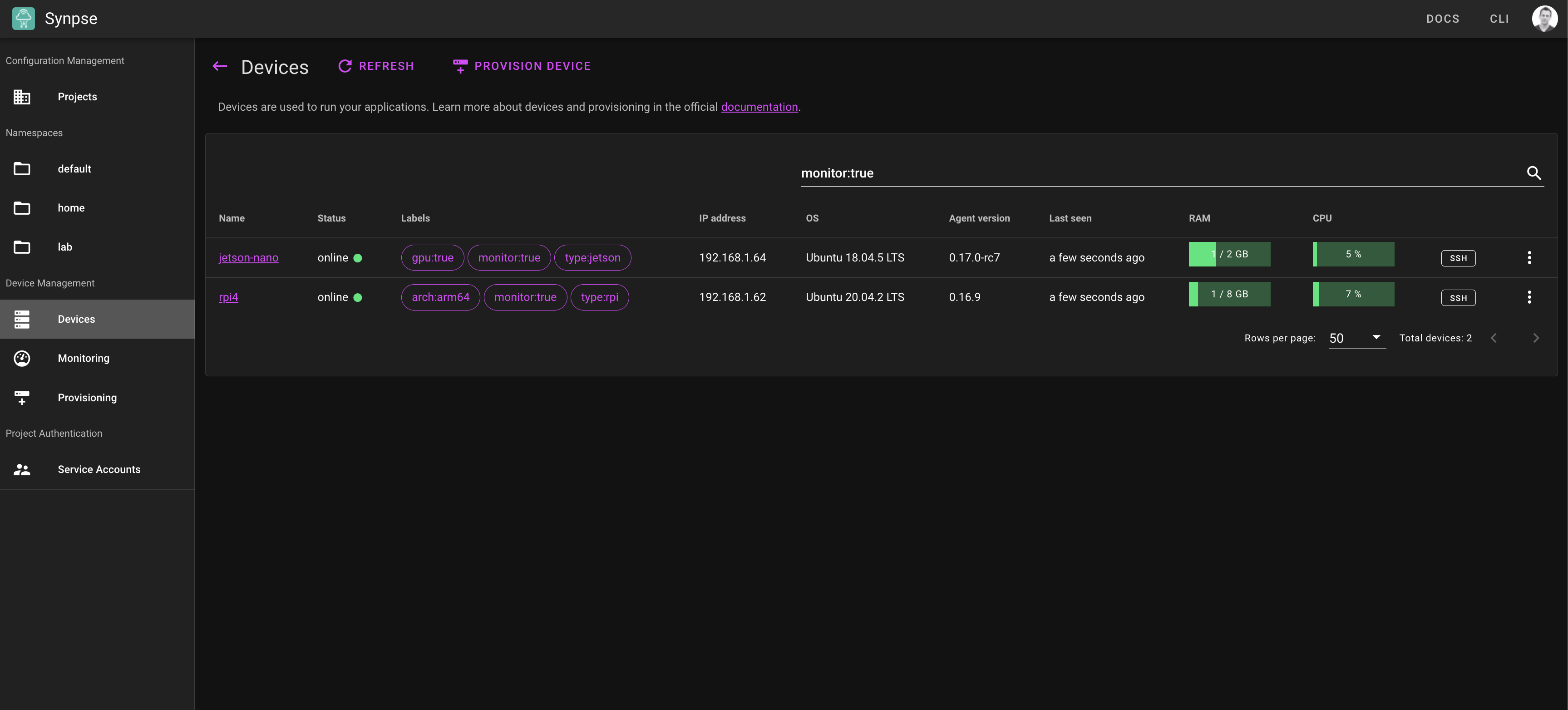This screenshot has width=1568, height=710.
Task: Click the arch:arm64 label chip
Action: (x=440, y=297)
